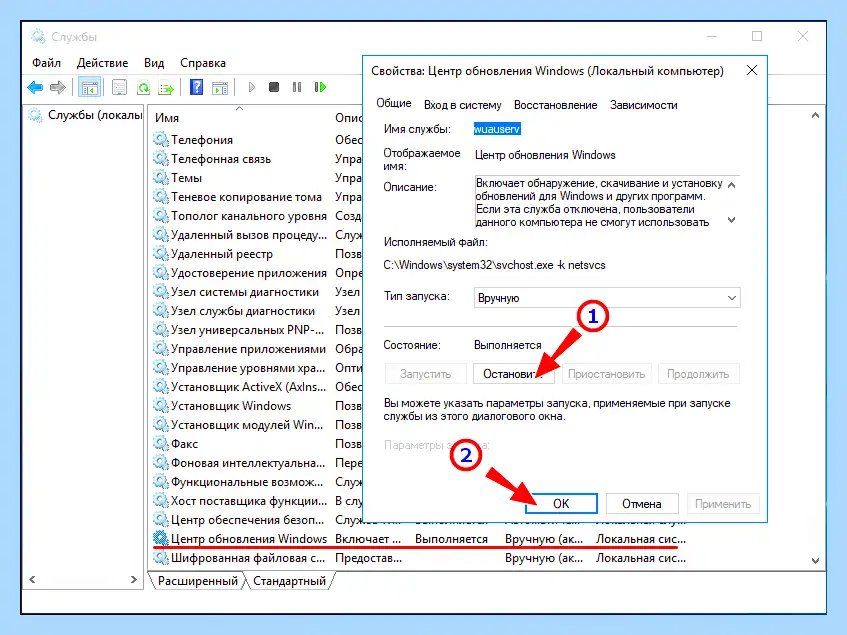This screenshot has height=635, width=847.
Task: Open Help using the question mark icon
Action: point(196,87)
